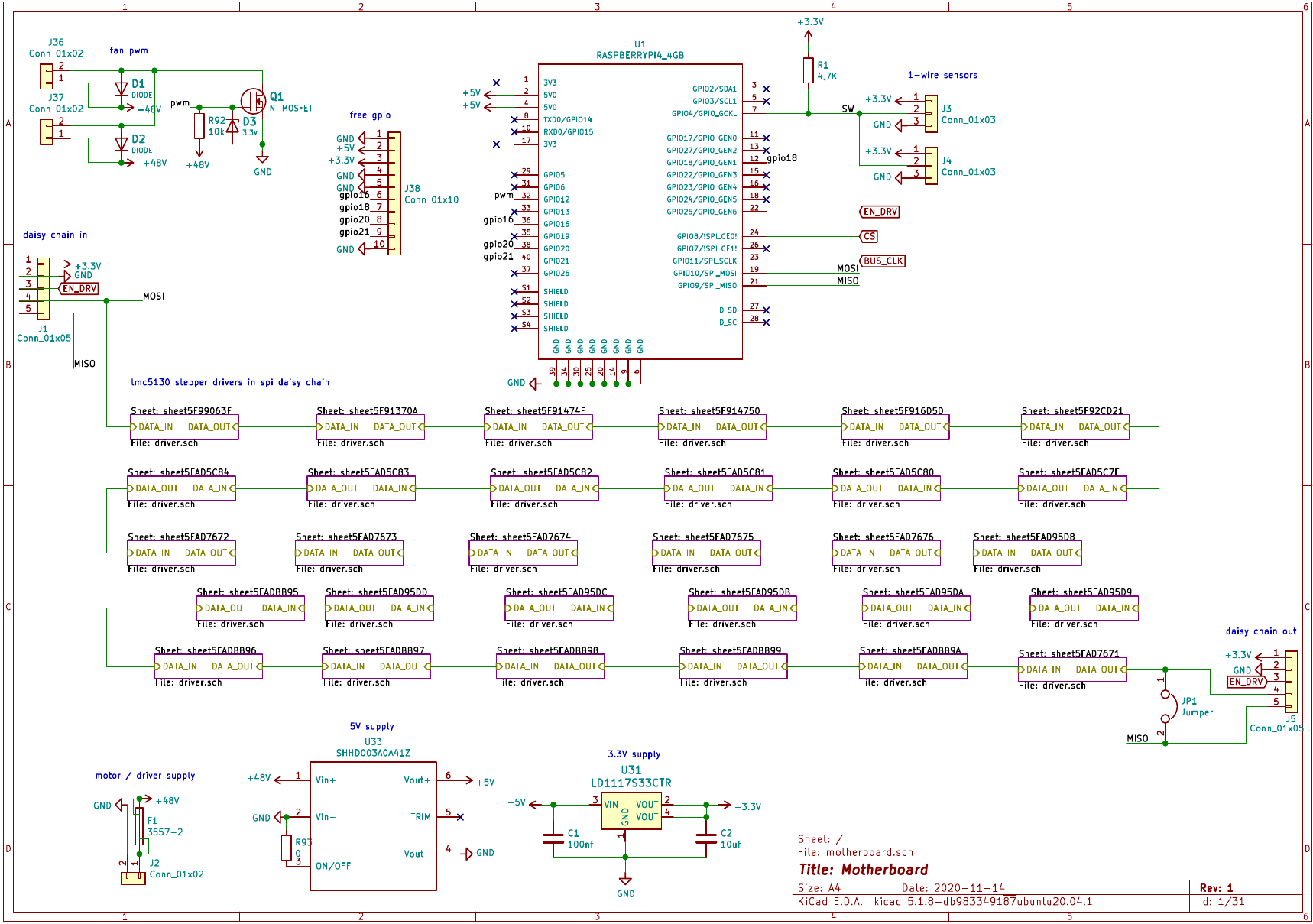Open hierarchical sheet sheet5FAD7671
The width and height of the screenshot is (1313, 924).
pos(1072,669)
